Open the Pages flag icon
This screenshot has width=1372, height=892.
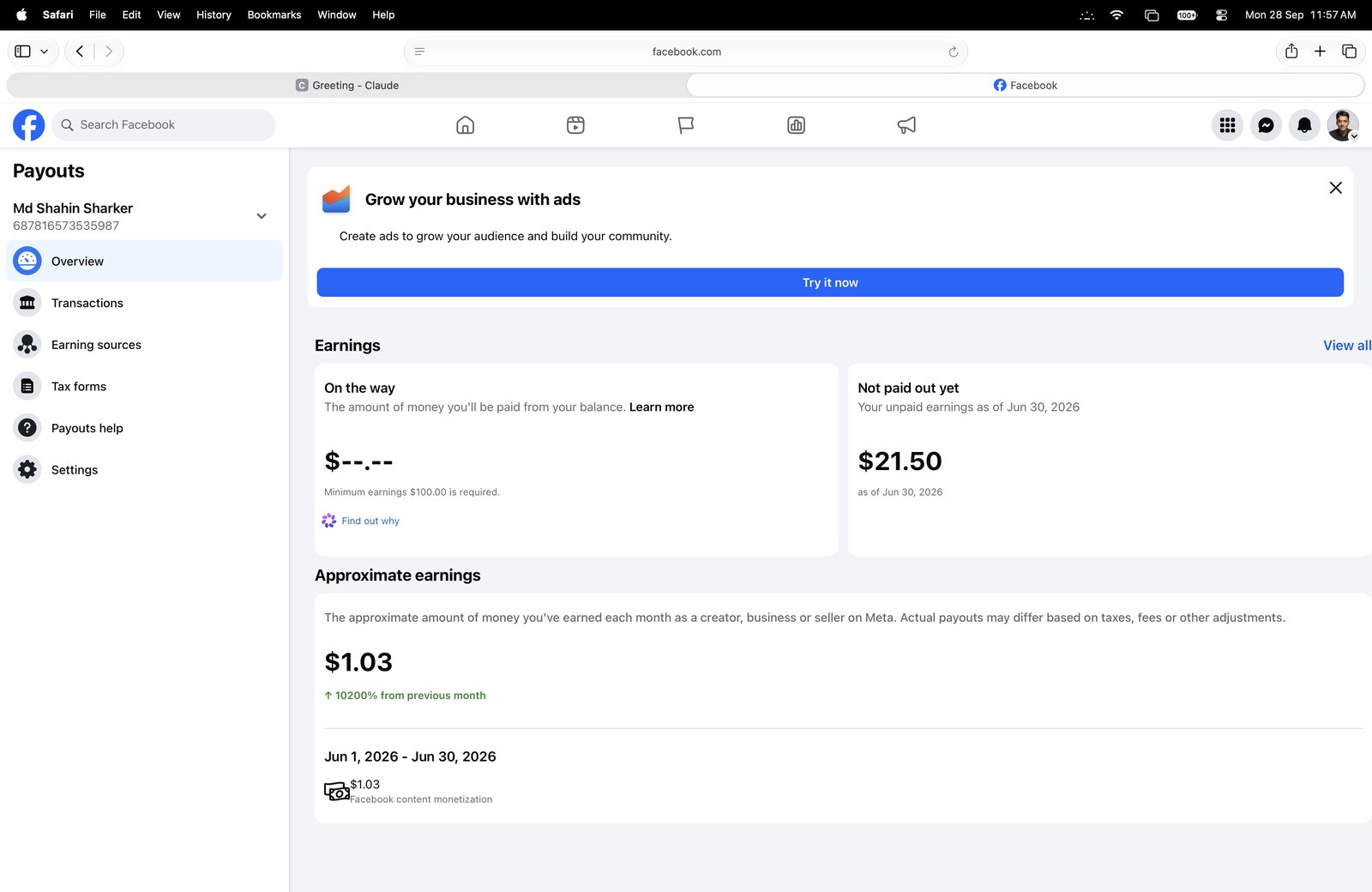pos(685,125)
